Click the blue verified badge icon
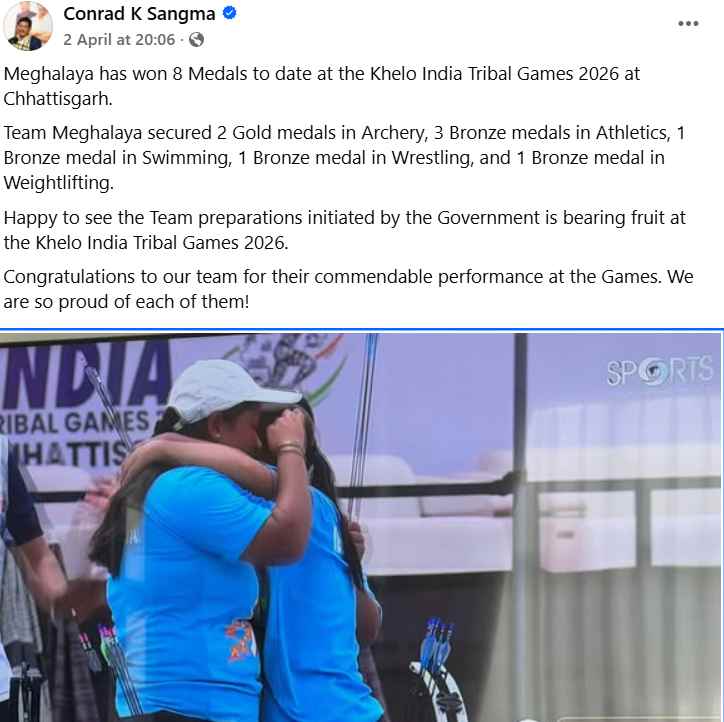 tap(229, 13)
